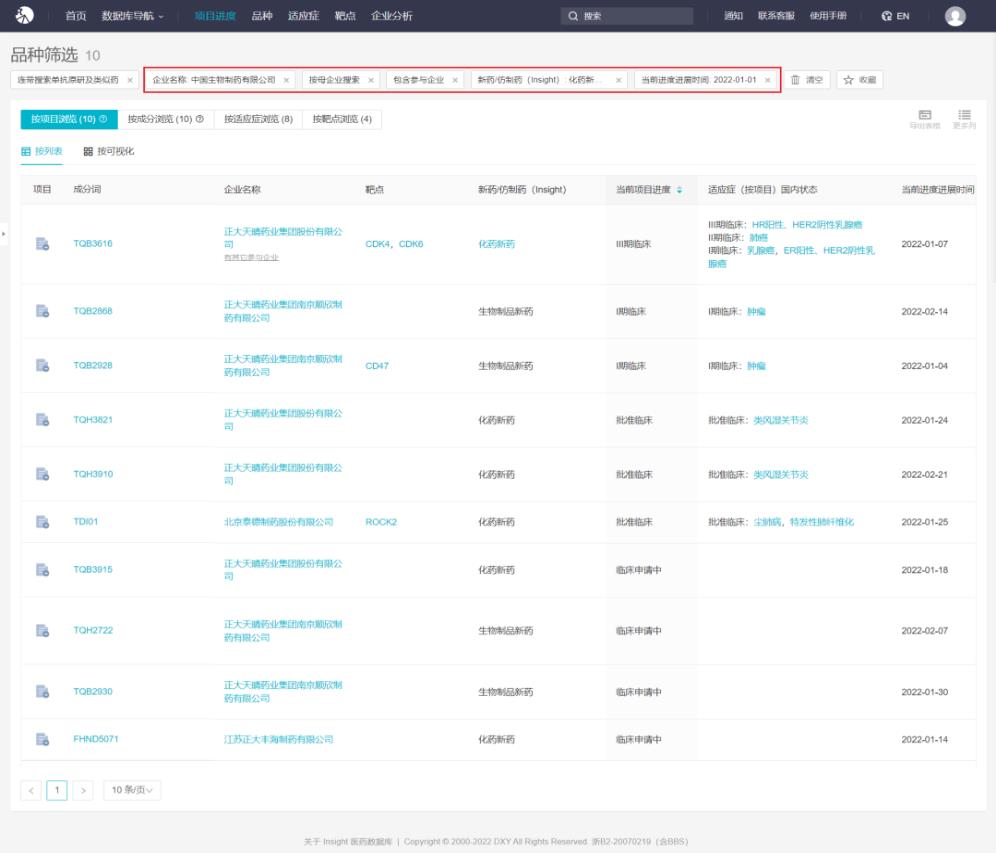Switch to 按可视化 view mode
Screen dimensions: 996x853
pyautogui.click(x=109, y=151)
